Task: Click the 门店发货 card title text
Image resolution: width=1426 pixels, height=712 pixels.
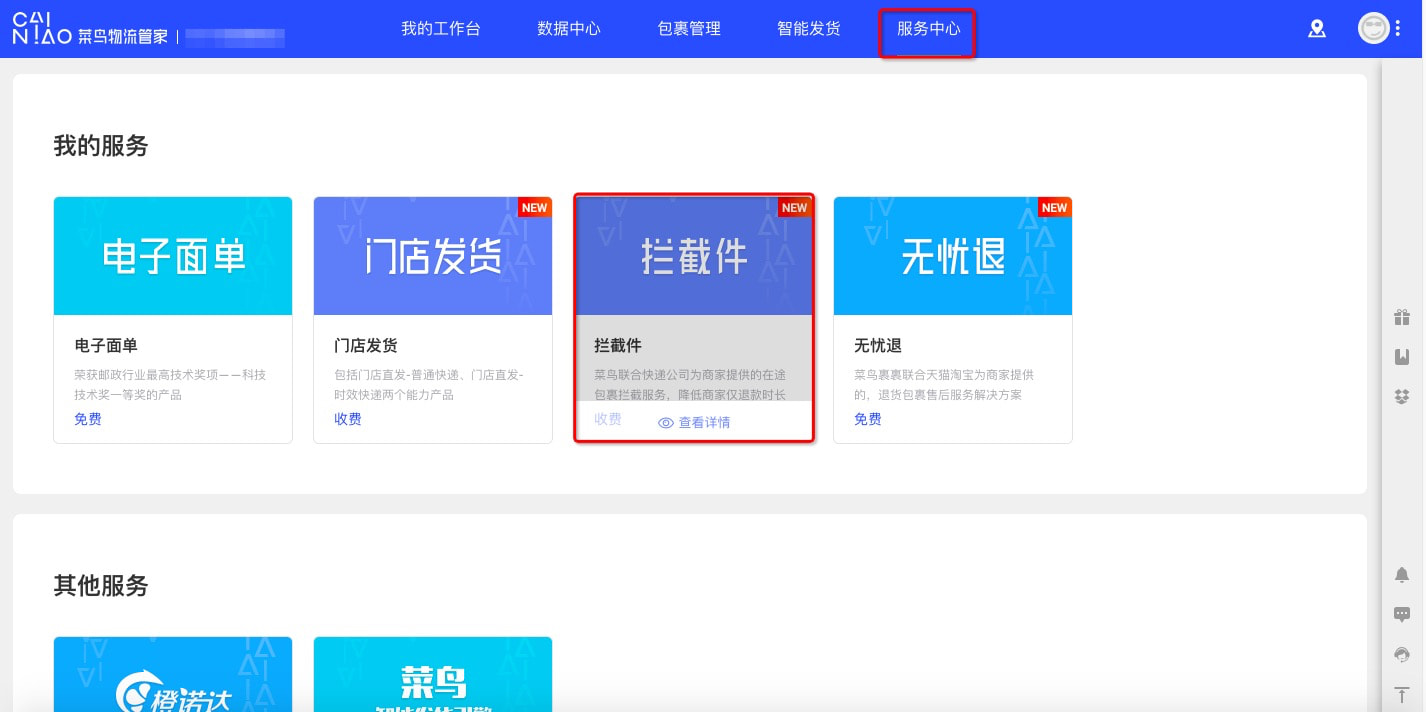Action: 366,346
